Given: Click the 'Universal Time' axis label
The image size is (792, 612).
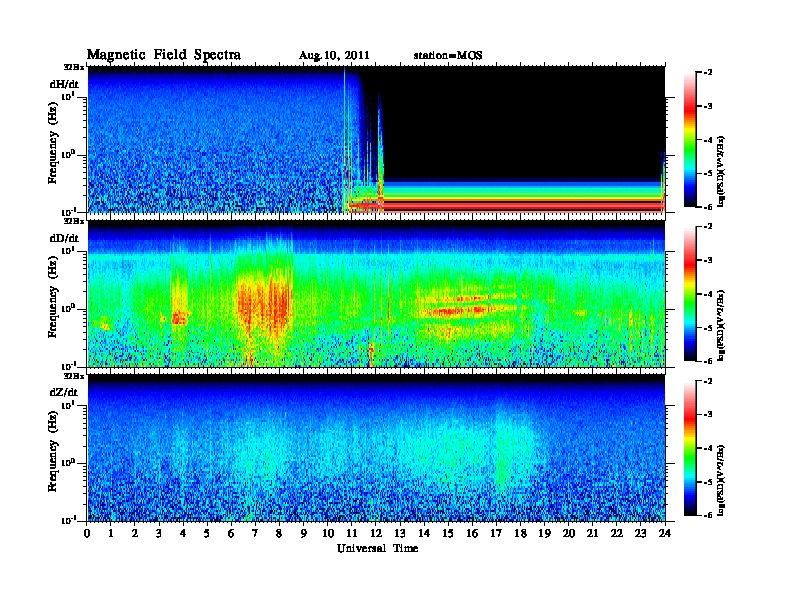Looking at the screenshot, I should (377, 548).
